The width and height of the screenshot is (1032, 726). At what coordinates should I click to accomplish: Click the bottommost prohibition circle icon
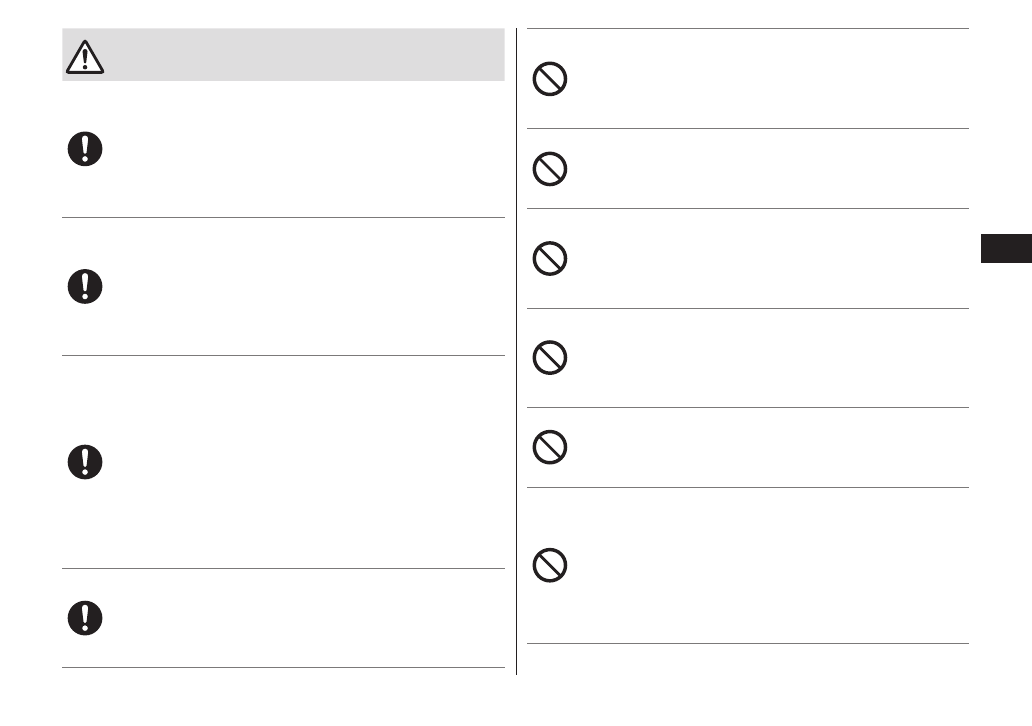(550, 566)
